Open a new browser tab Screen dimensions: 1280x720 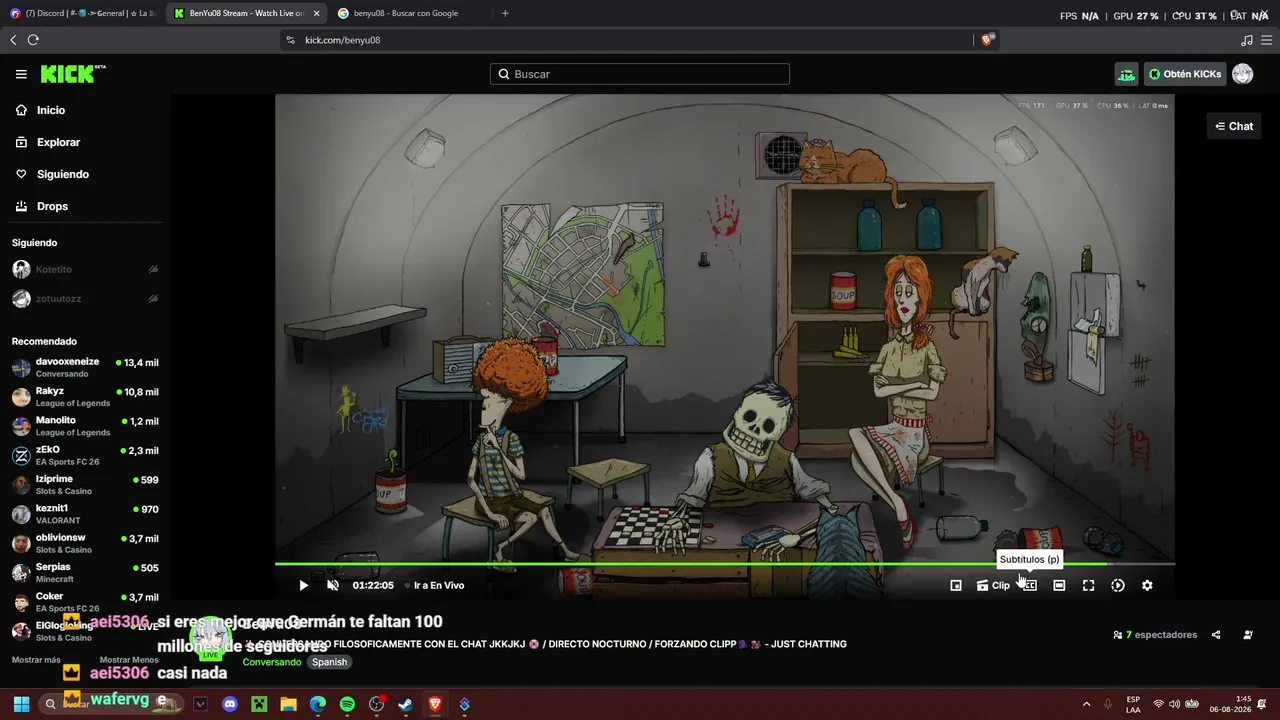505,13
